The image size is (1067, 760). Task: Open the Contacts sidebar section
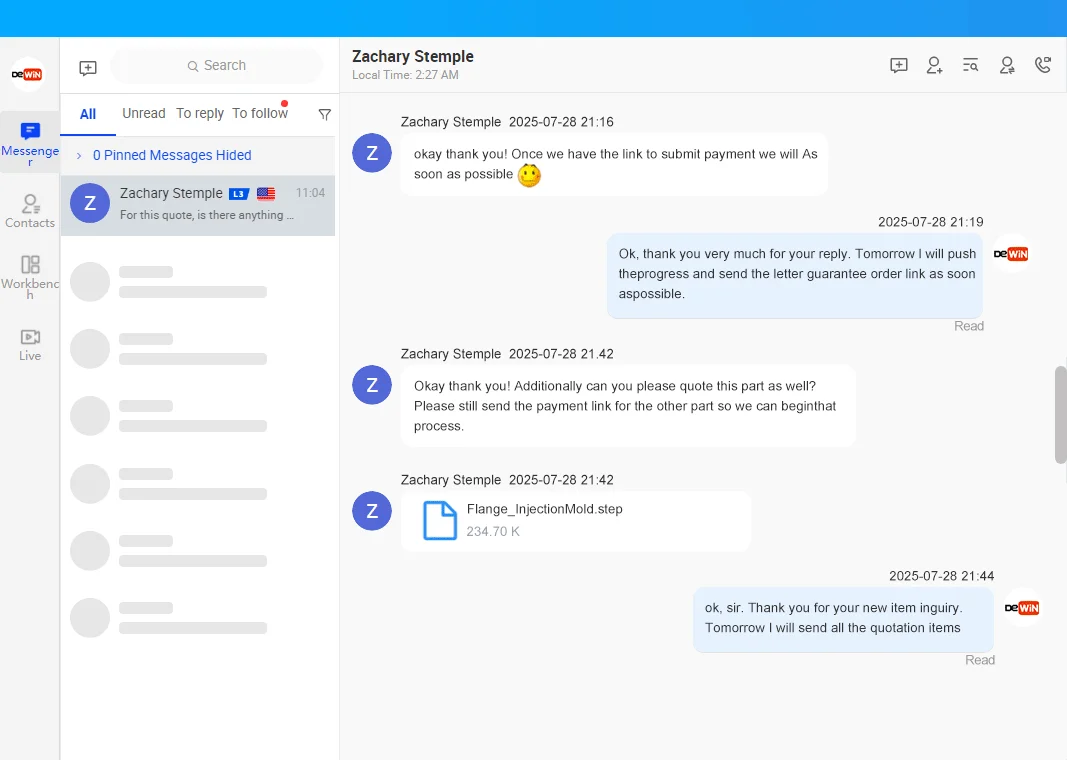coord(30,211)
